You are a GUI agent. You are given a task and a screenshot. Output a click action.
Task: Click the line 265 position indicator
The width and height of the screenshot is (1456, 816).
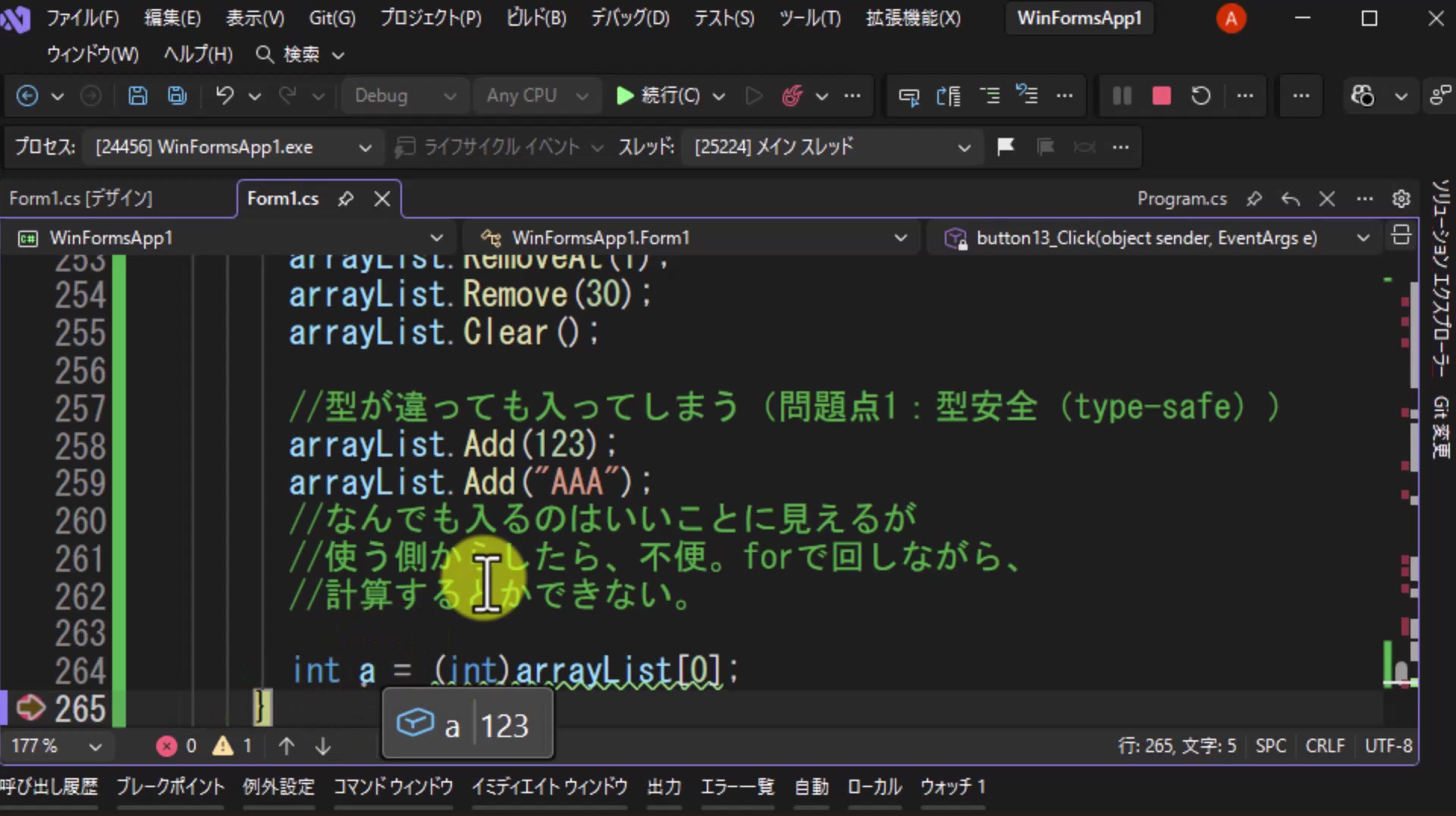[1178, 746]
